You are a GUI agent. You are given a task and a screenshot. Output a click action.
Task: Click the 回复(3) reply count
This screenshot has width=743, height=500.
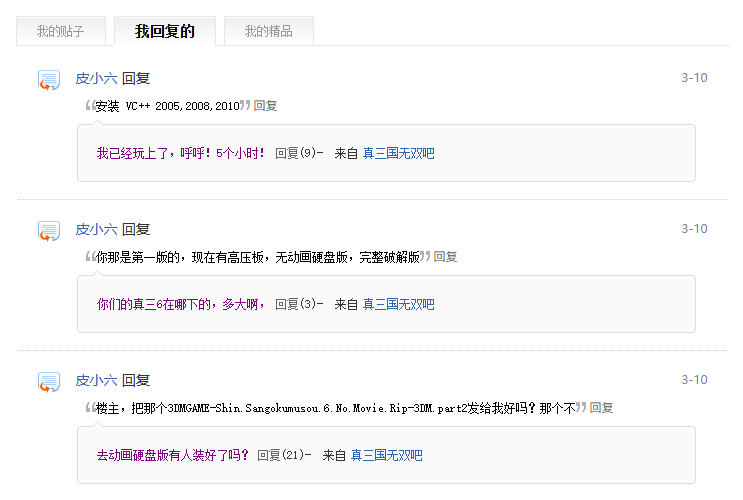(299, 304)
